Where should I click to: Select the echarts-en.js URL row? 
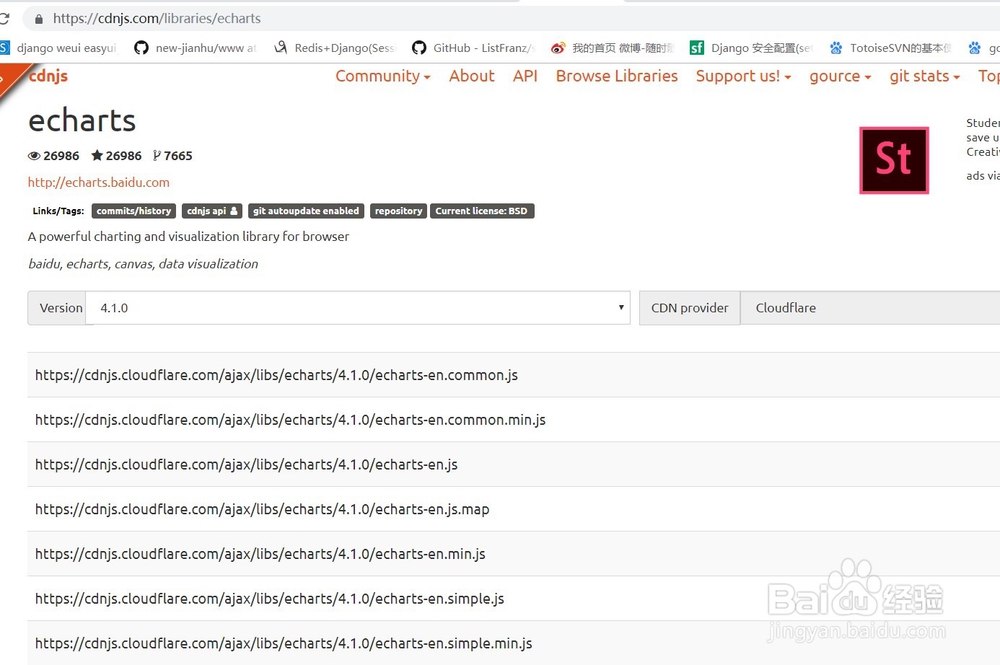(513, 464)
